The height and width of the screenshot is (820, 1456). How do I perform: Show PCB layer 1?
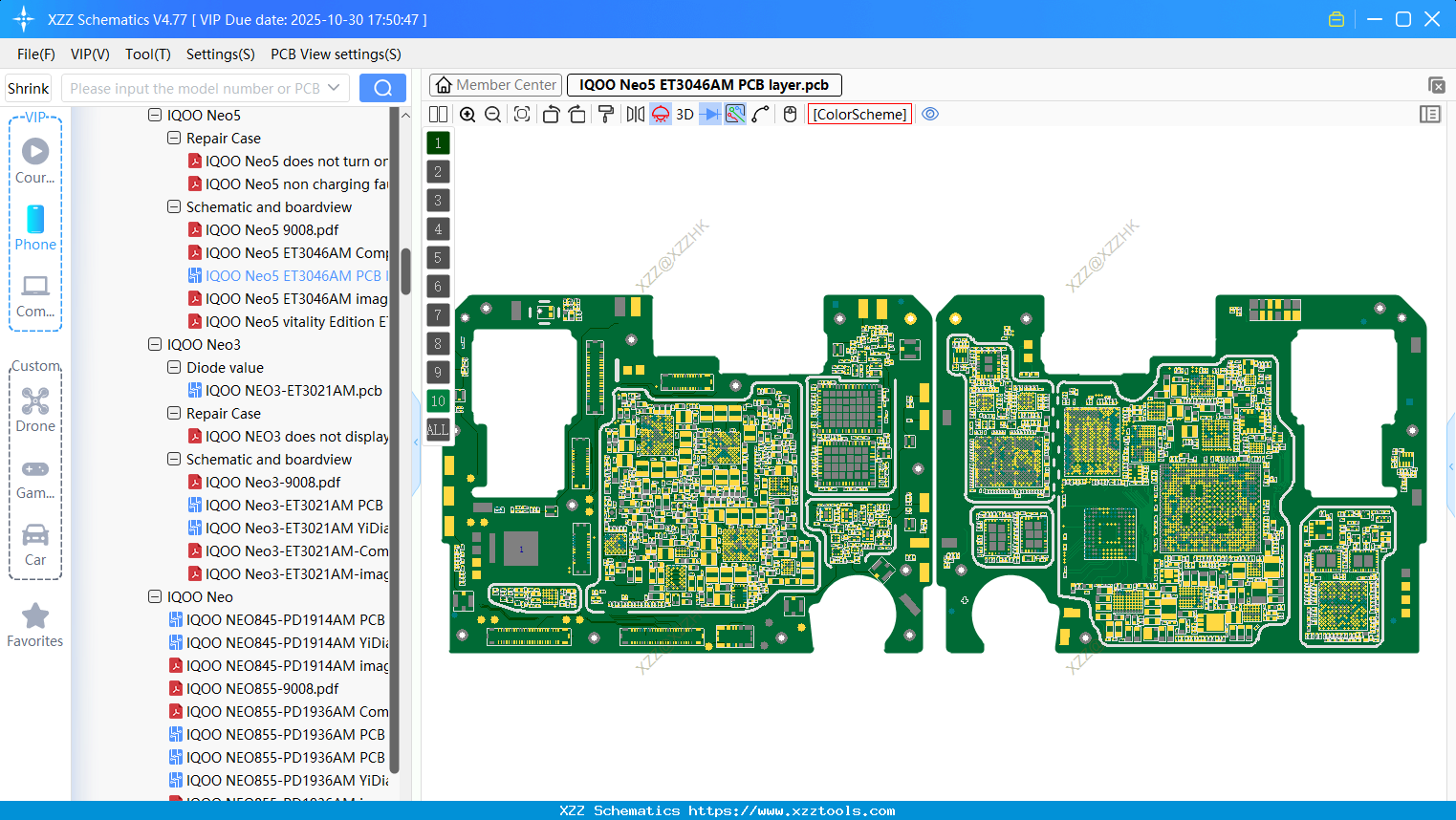pyautogui.click(x=438, y=143)
